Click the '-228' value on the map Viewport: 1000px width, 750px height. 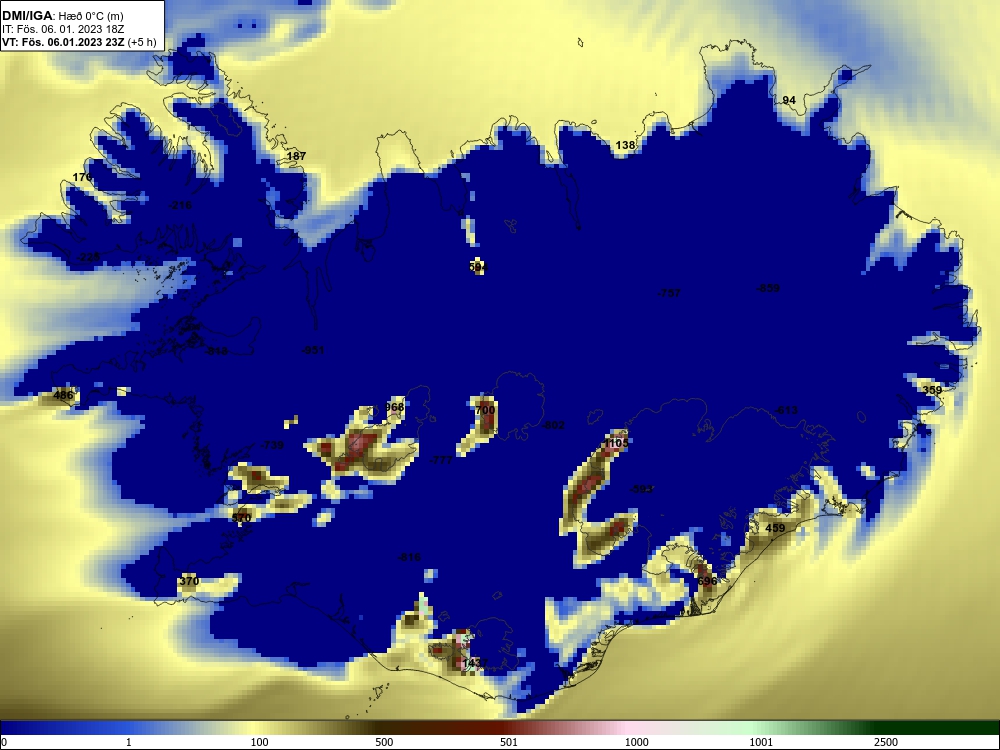(x=88, y=257)
